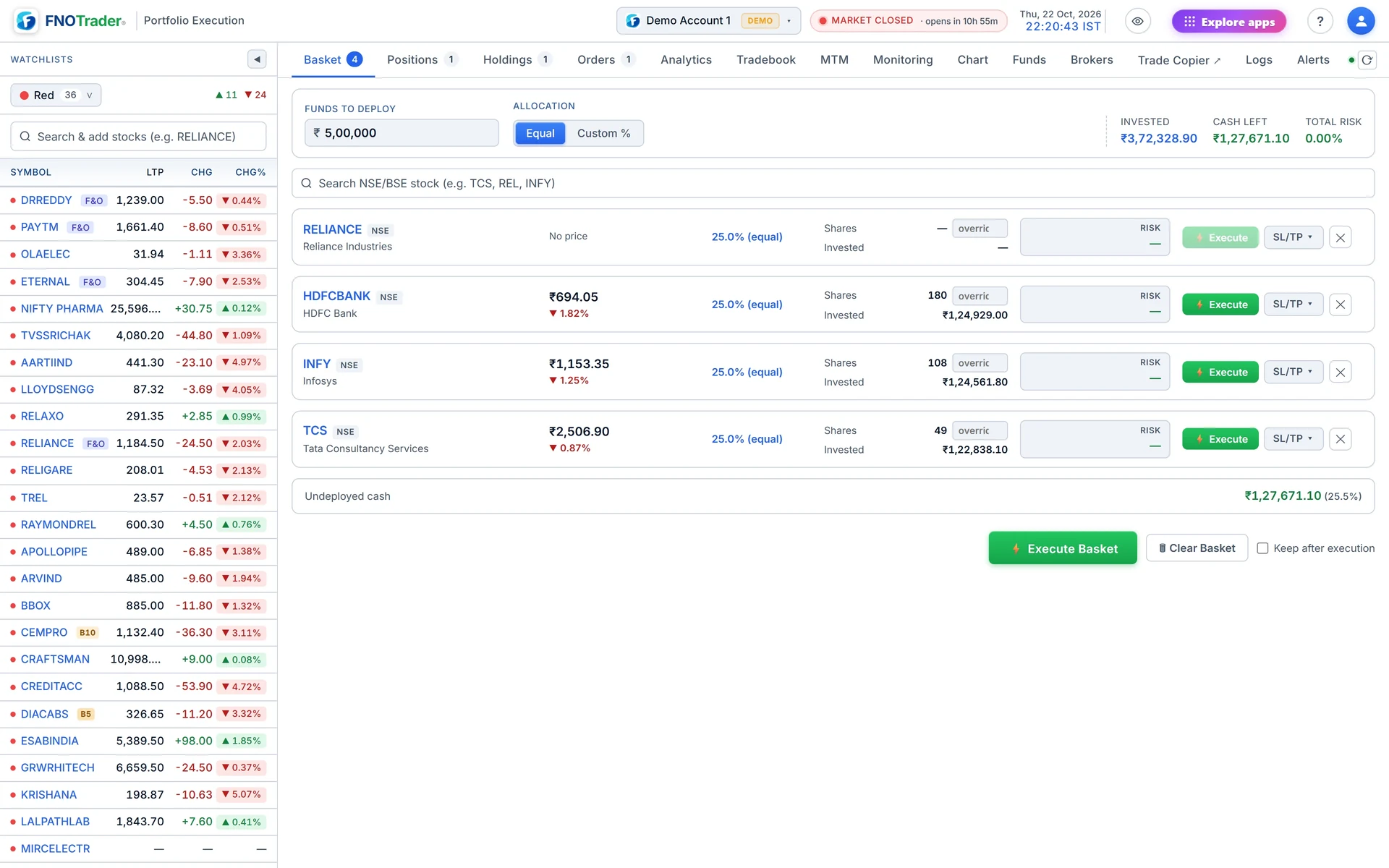Open SL/TP dropdown for RELIANCE
This screenshot has height=868, width=1389.
point(1294,237)
